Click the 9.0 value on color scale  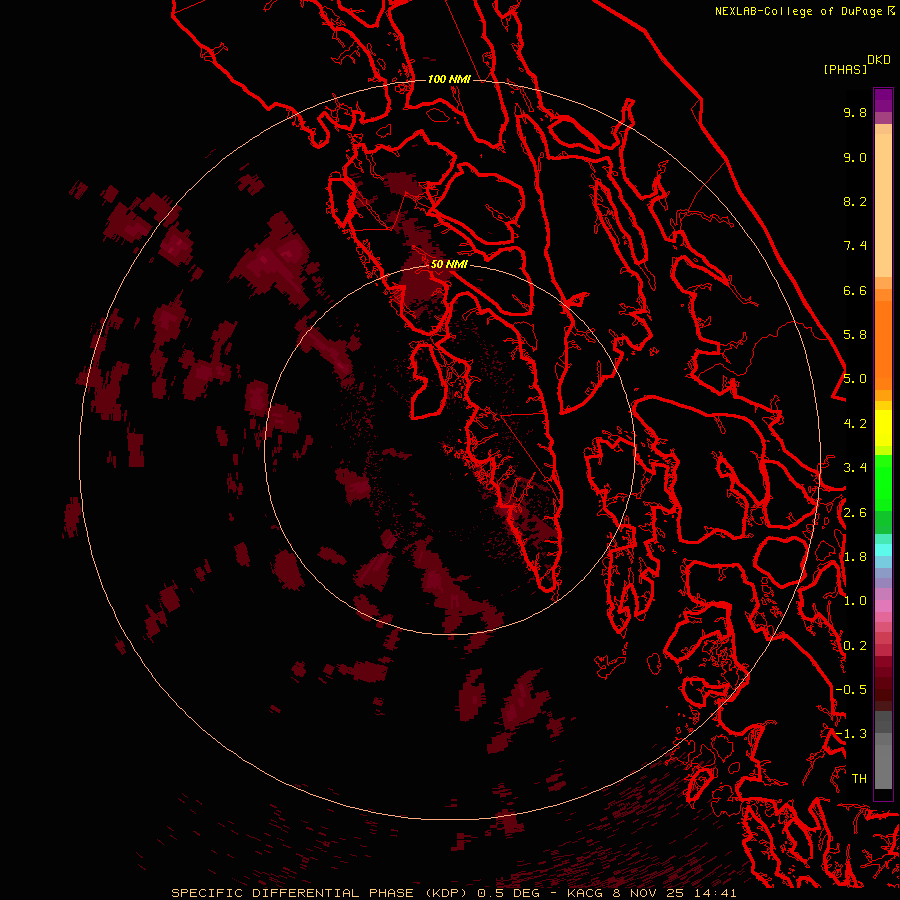855,157
